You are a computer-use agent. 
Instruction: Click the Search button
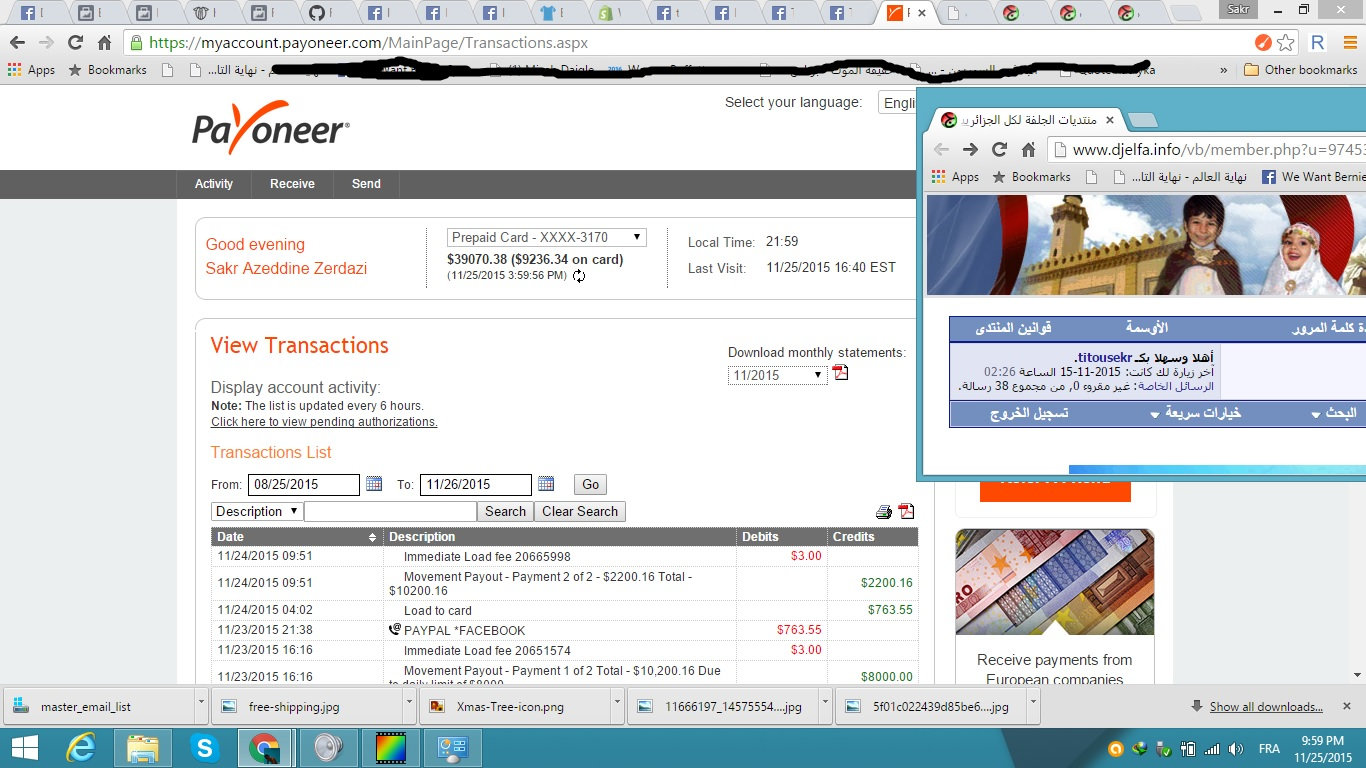coord(505,511)
